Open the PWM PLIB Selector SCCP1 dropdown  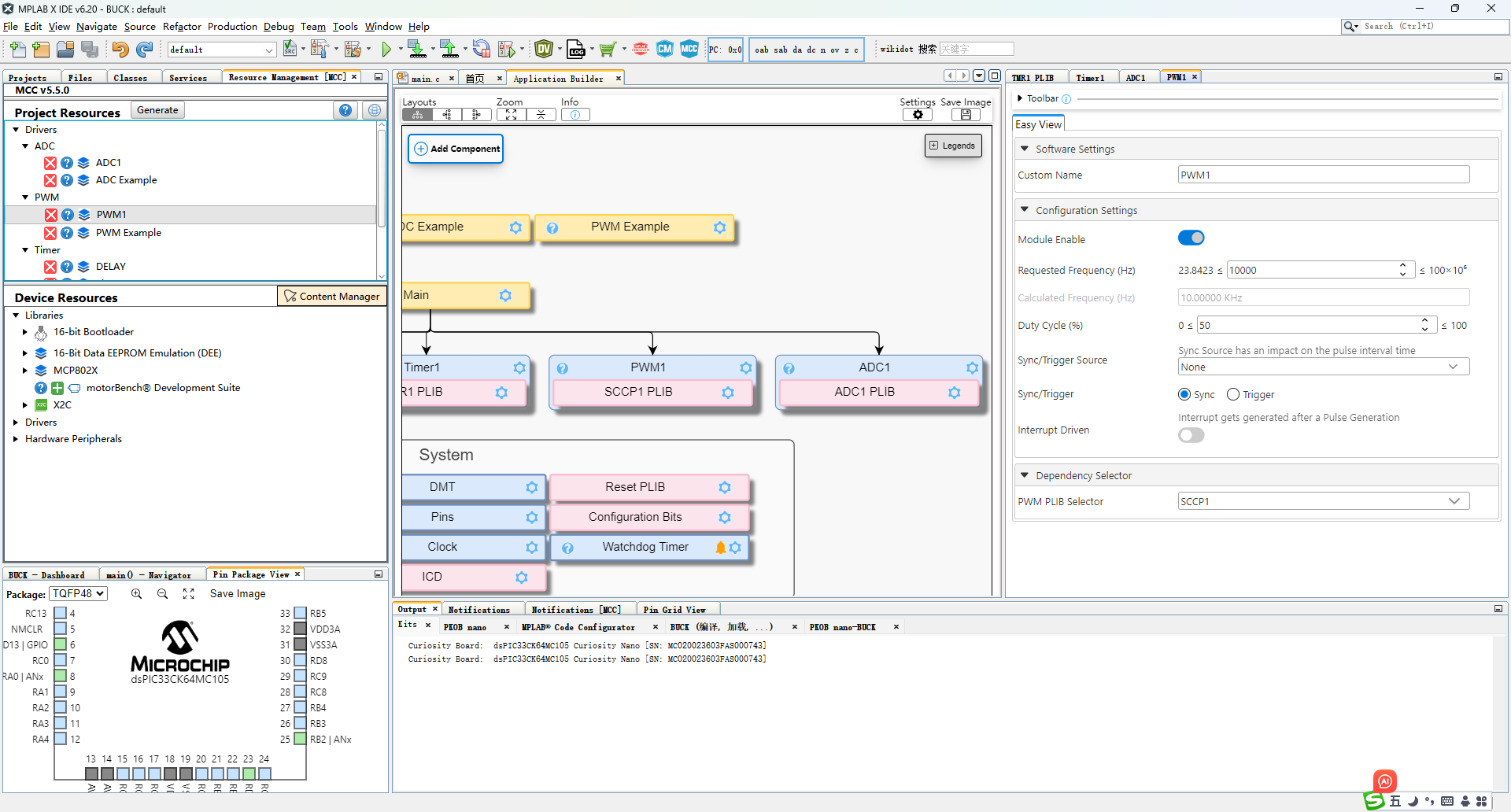coord(1323,501)
